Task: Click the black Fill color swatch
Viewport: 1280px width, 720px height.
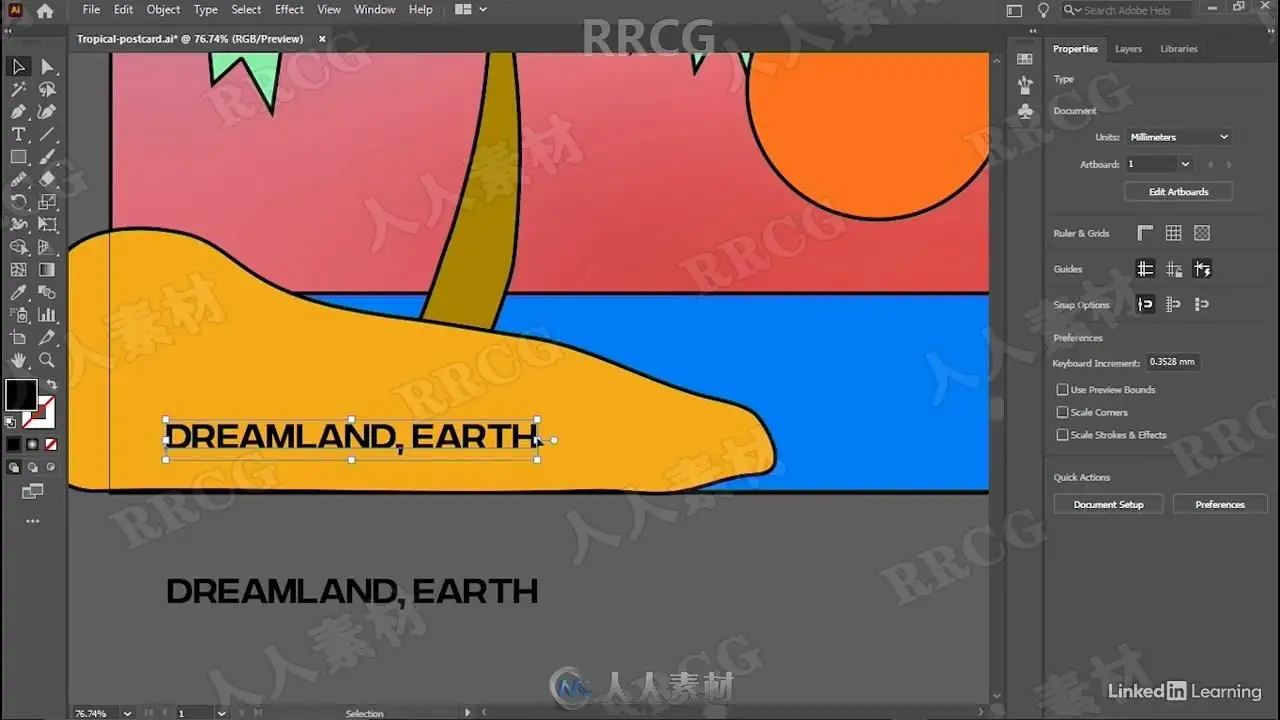Action: (x=21, y=395)
